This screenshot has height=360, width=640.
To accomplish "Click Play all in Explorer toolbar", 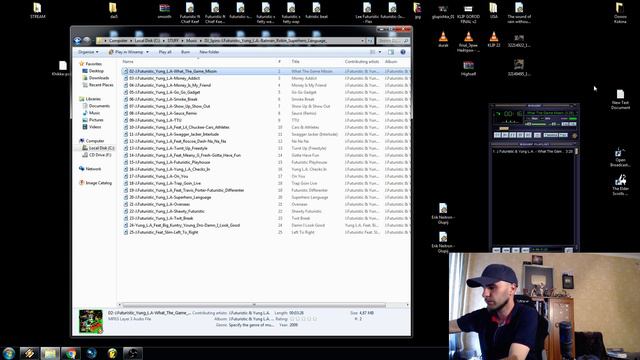I will (165, 52).
